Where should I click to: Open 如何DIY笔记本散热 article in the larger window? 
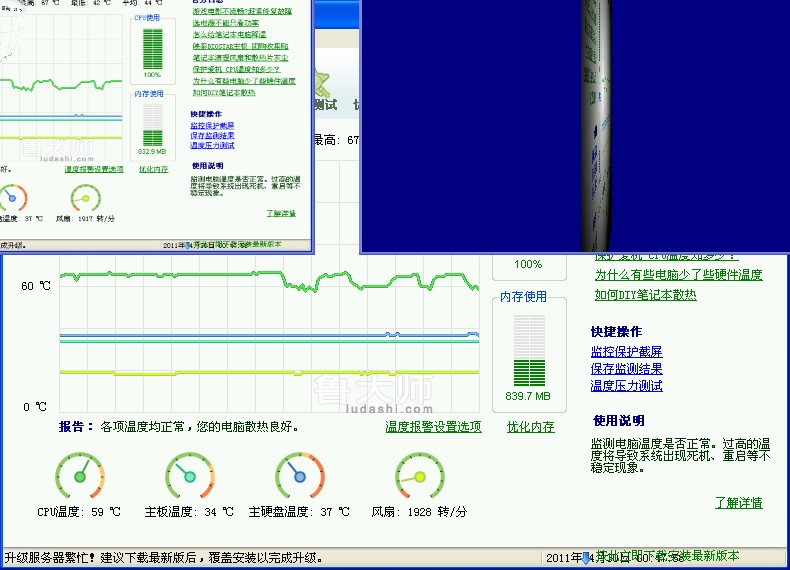coord(645,295)
